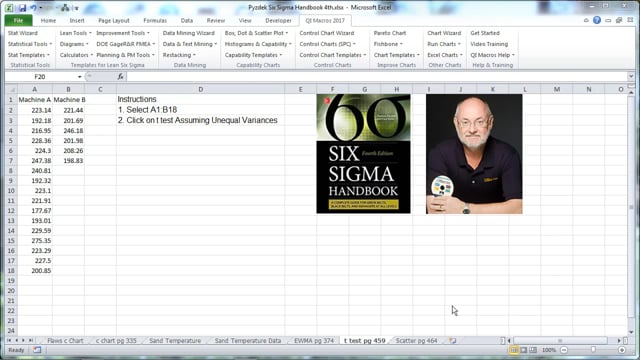Click the Excel Help question mark icon
This screenshot has height=360, width=640.
(597, 20)
